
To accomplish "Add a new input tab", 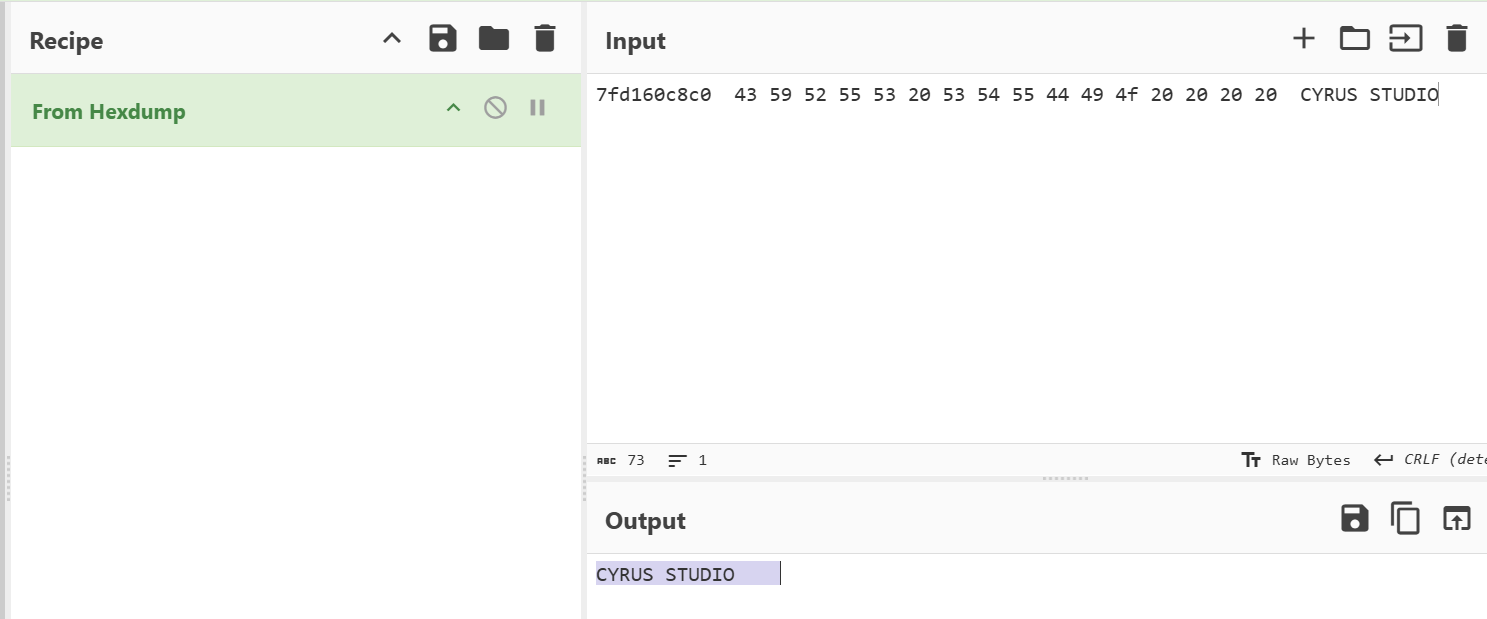I will (x=1303, y=39).
